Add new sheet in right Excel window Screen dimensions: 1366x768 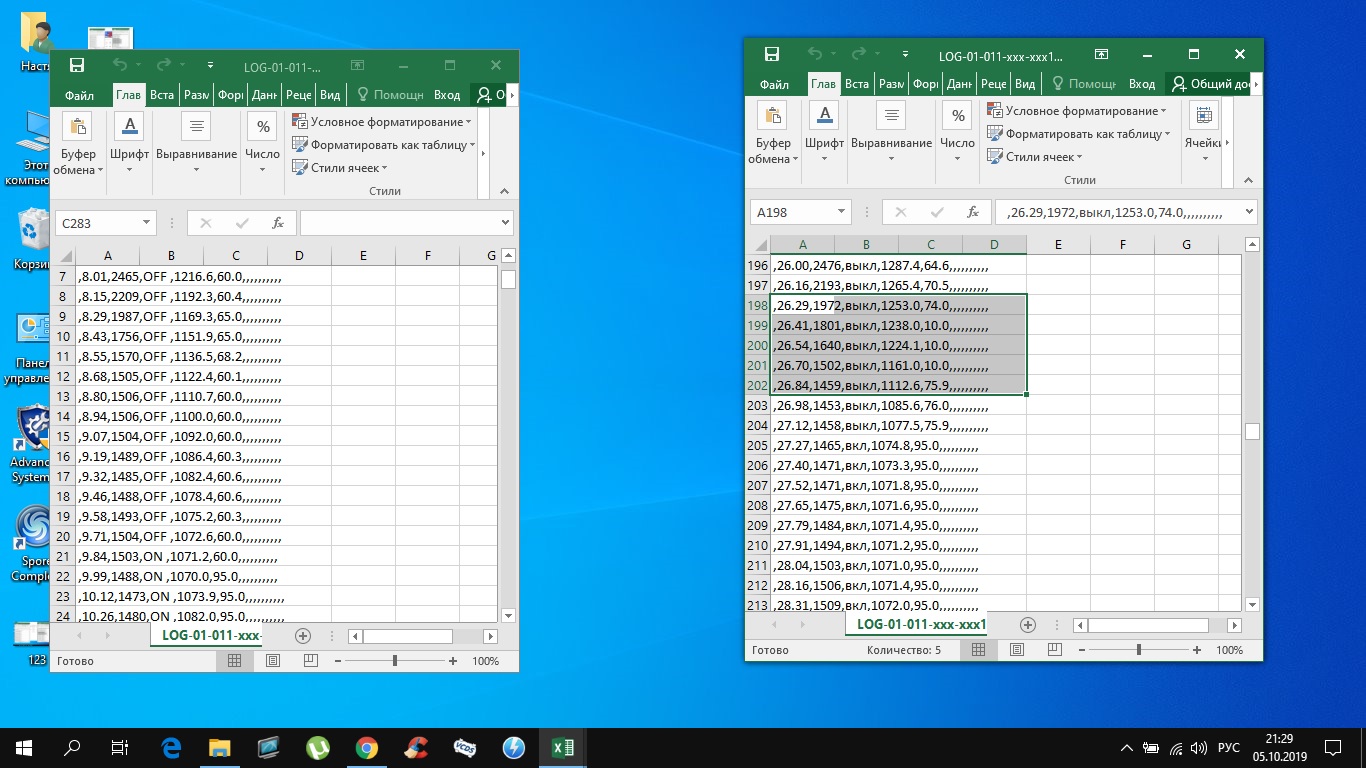click(x=1027, y=624)
